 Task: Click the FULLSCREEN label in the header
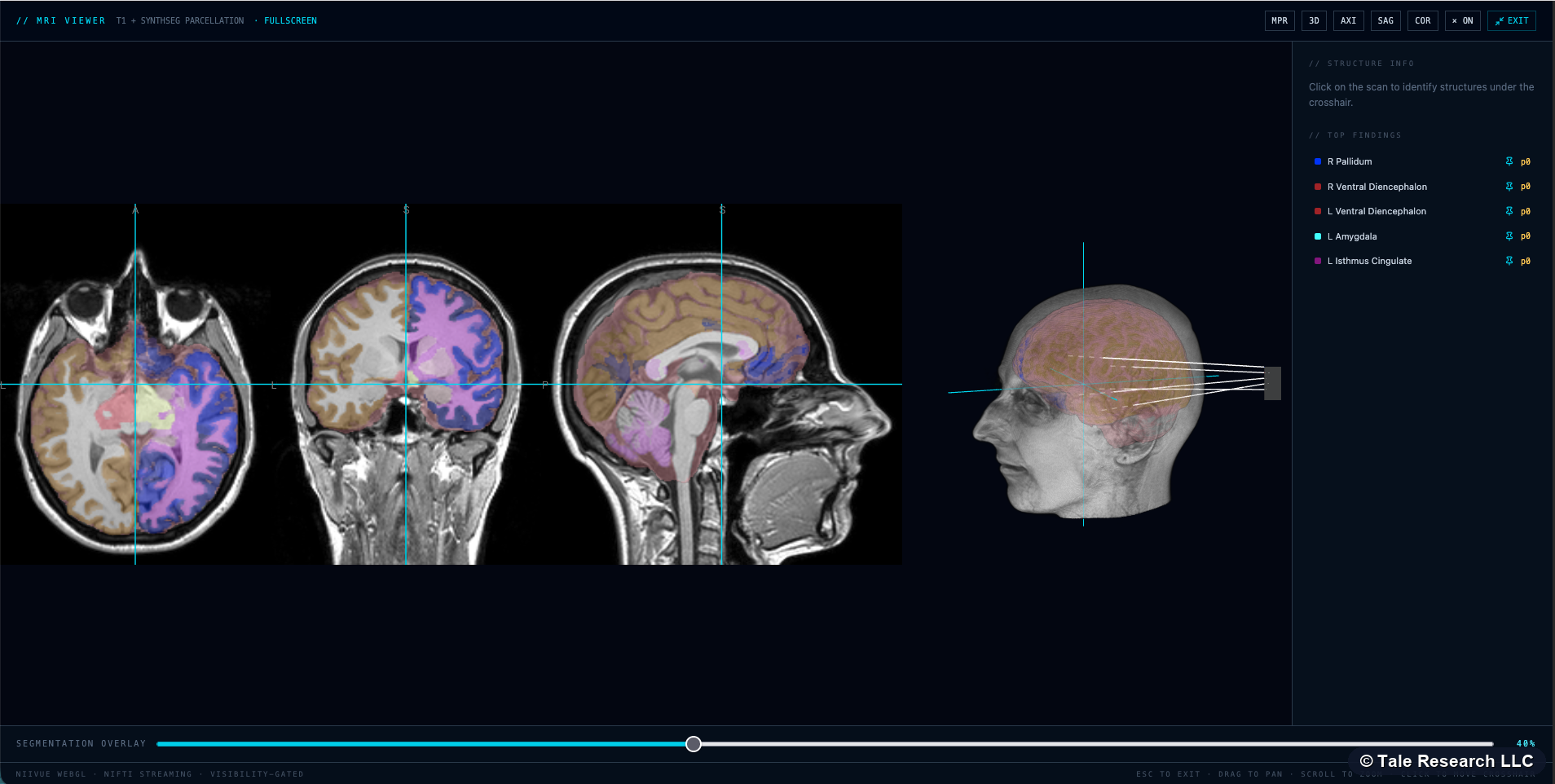click(290, 20)
